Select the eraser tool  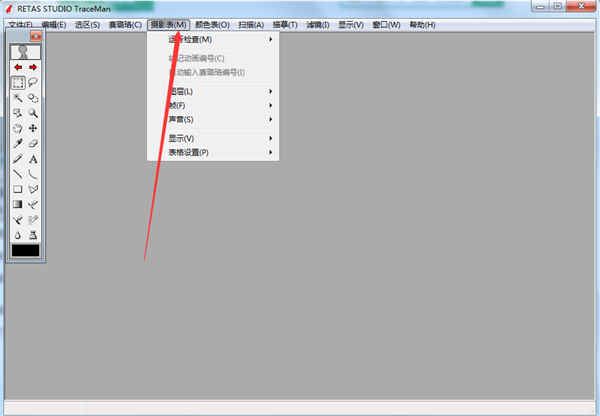point(33,144)
